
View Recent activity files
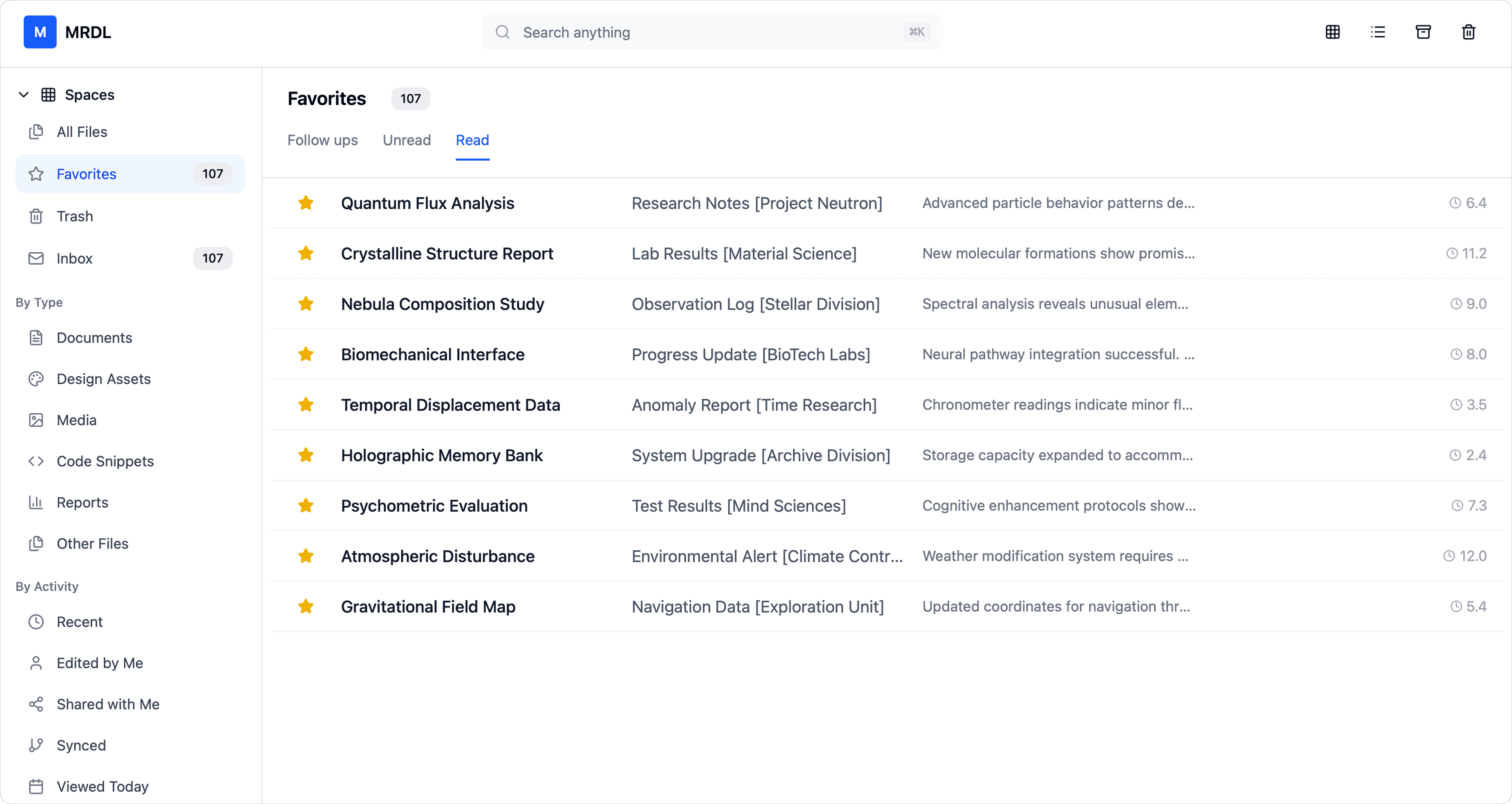click(130, 622)
